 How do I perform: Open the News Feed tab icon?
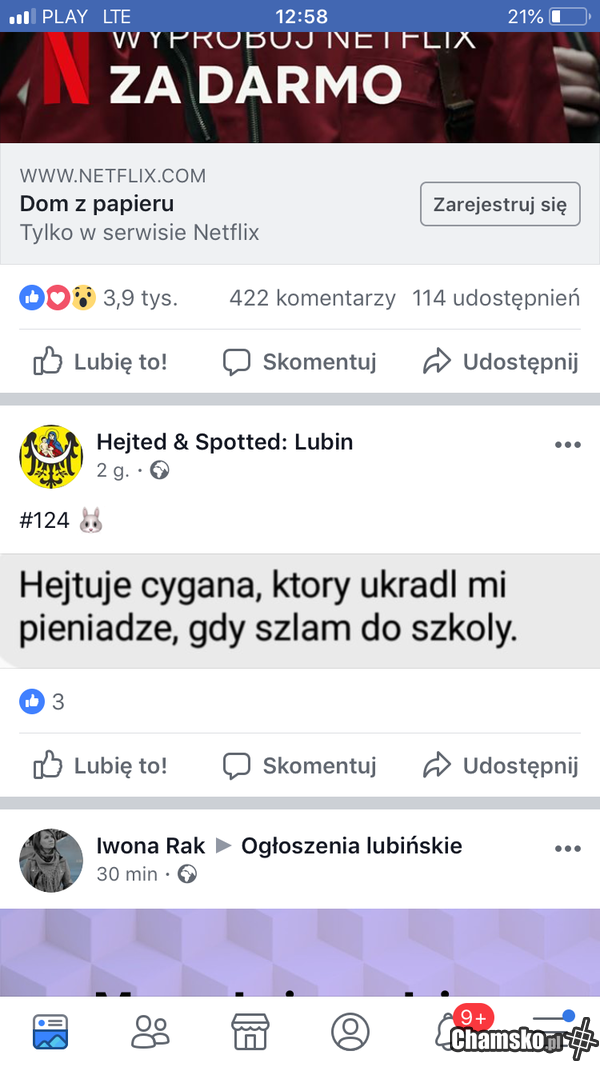click(50, 1031)
